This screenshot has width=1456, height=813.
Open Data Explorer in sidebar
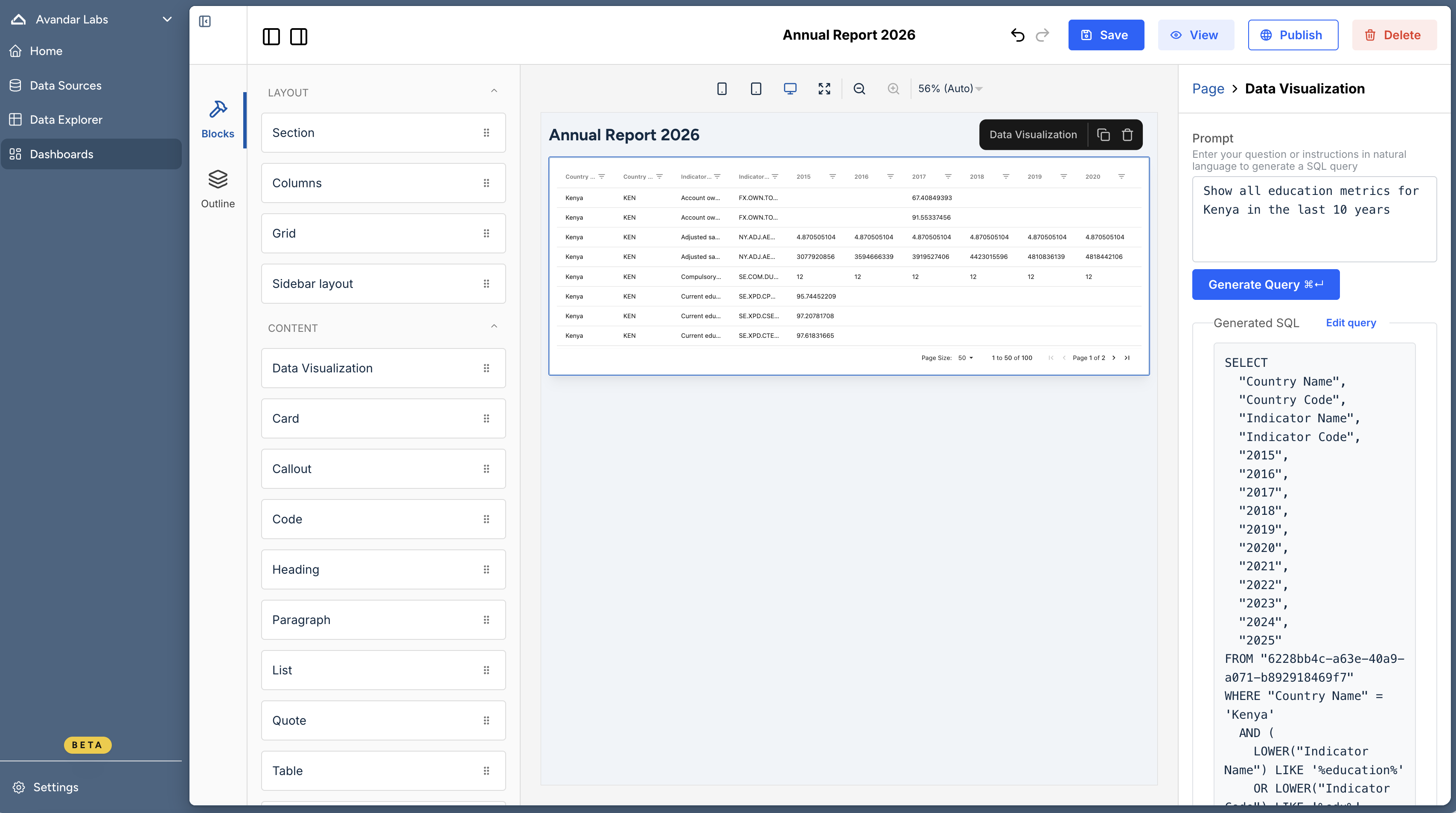click(x=66, y=120)
